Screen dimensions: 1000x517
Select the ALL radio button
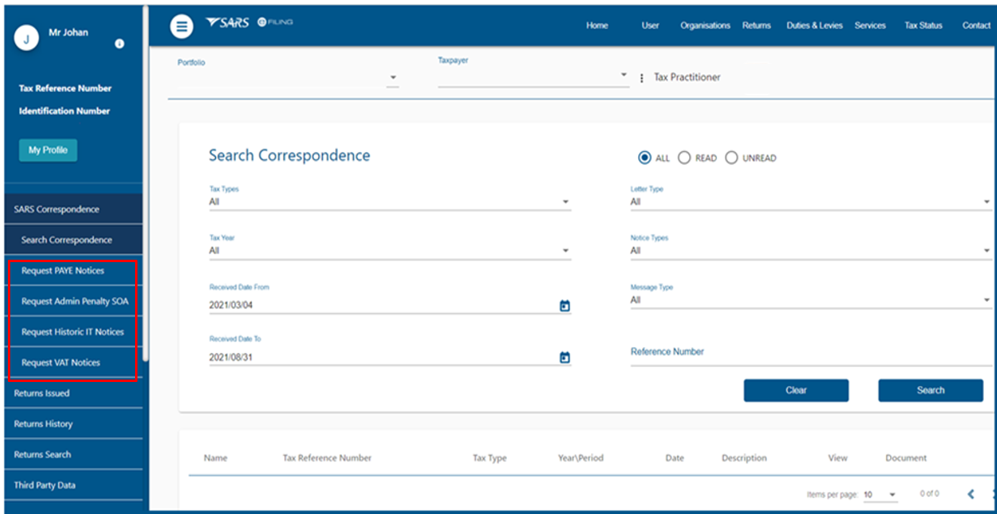pos(645,158)
